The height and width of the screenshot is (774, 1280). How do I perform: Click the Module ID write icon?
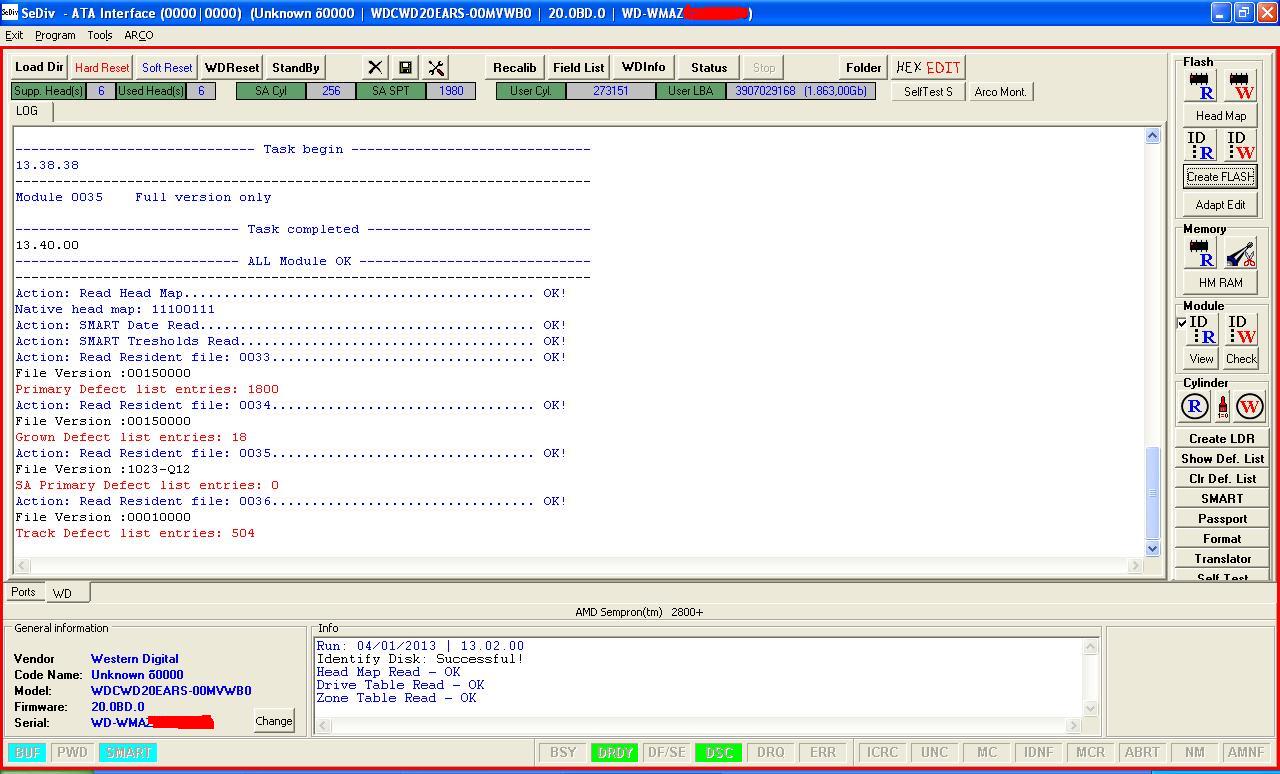point(1241,330)
